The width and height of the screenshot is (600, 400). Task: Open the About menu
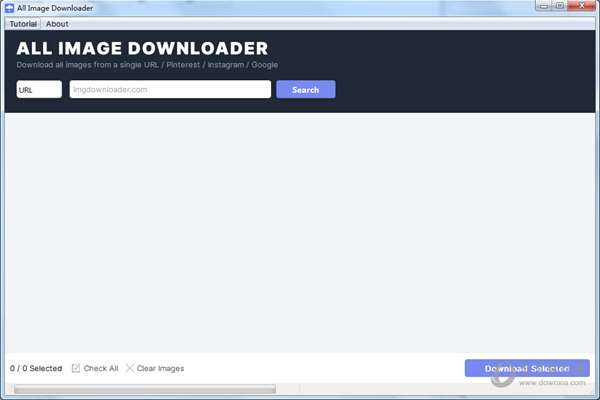(57, 24)
